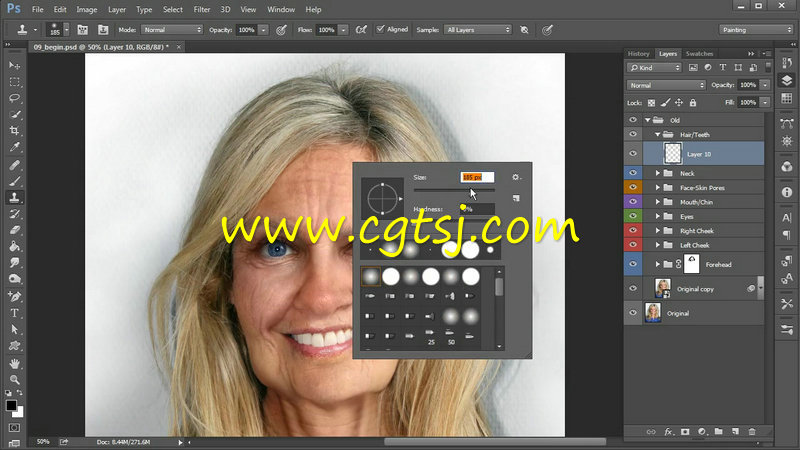800x450 pixels.
Task: Collapse the Hair/Teeth layer group
Action: pos(658,135)
